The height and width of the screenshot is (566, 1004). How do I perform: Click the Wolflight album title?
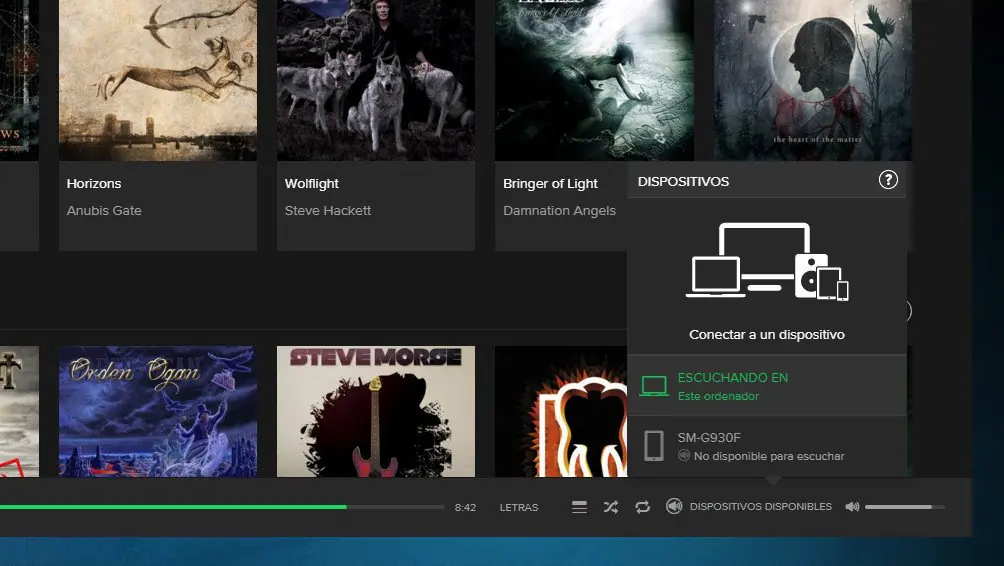pyautogui.click(x=312, y=184)
